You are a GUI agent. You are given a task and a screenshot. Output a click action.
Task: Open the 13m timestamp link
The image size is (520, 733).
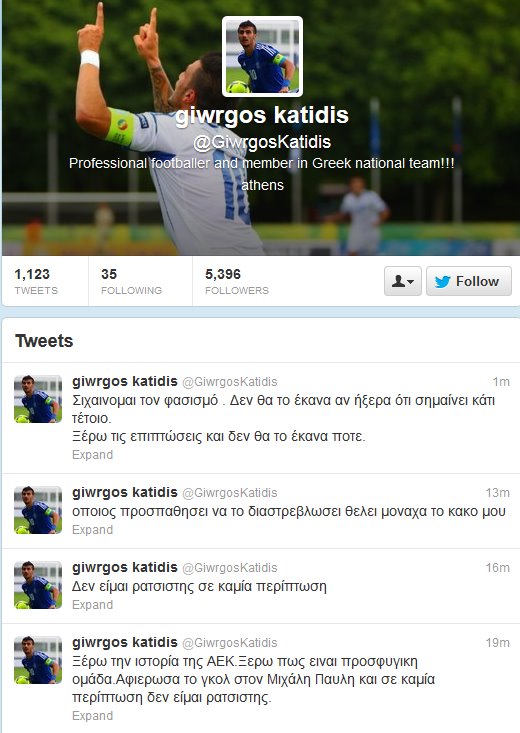coord(498,493)
